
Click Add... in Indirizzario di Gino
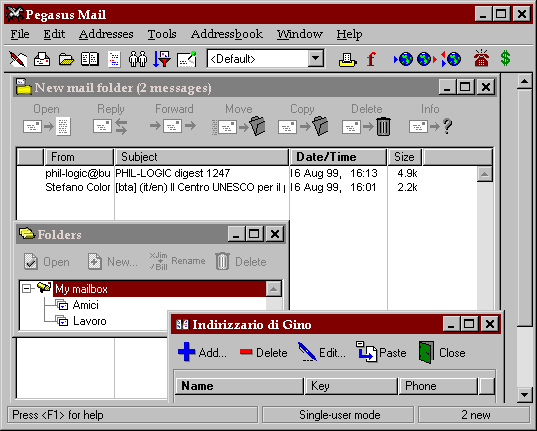tap(202, 352)
